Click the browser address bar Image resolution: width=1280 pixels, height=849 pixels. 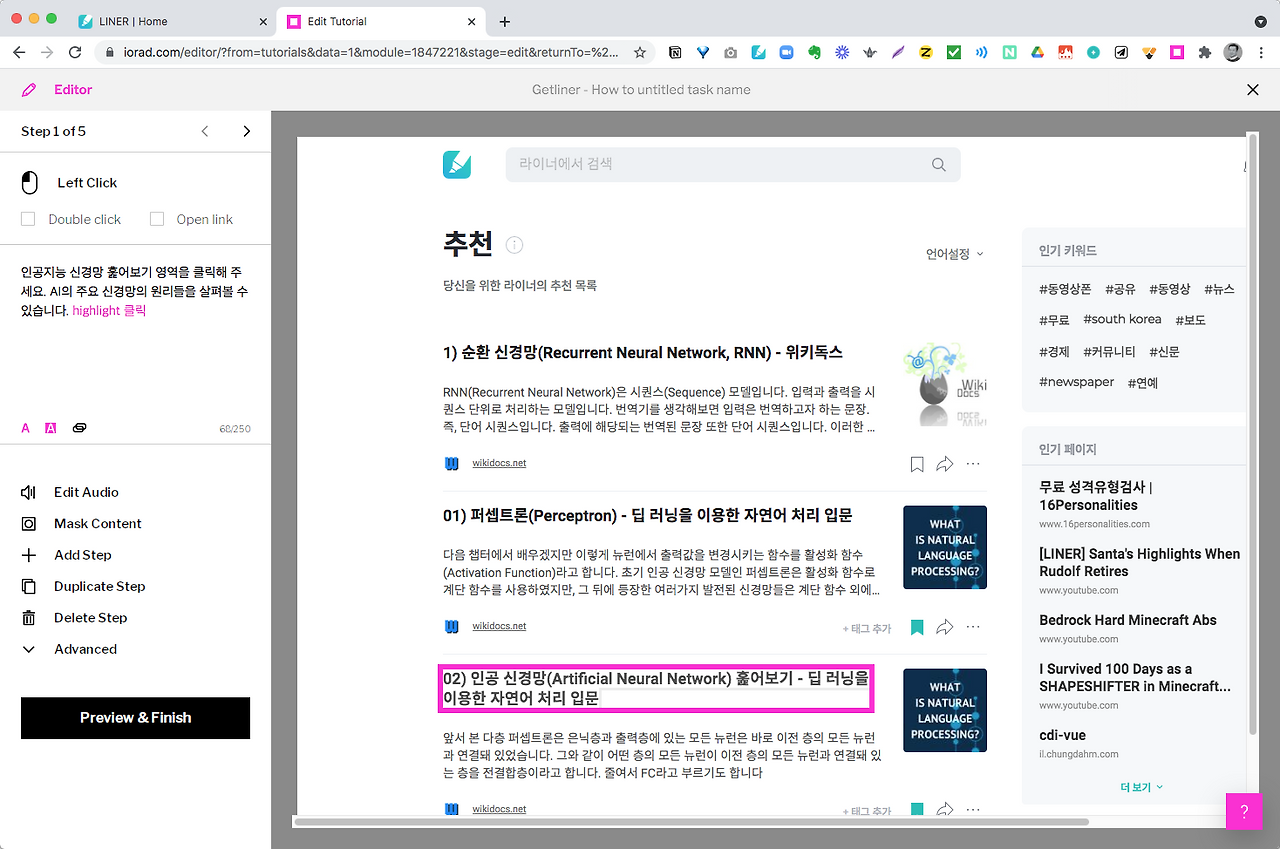point(375,52)
